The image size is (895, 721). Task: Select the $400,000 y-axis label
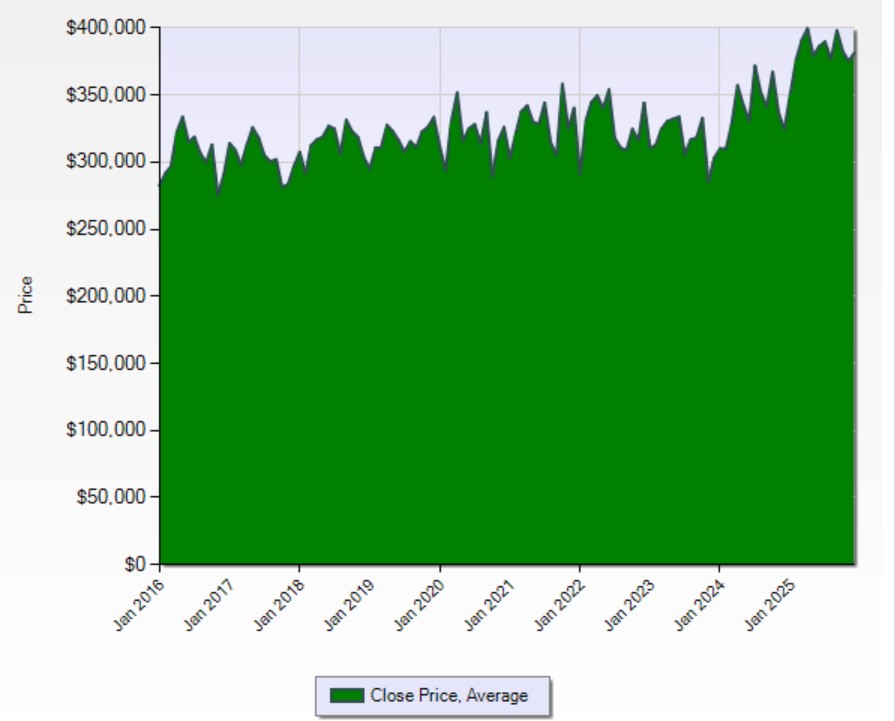point(112,28)
